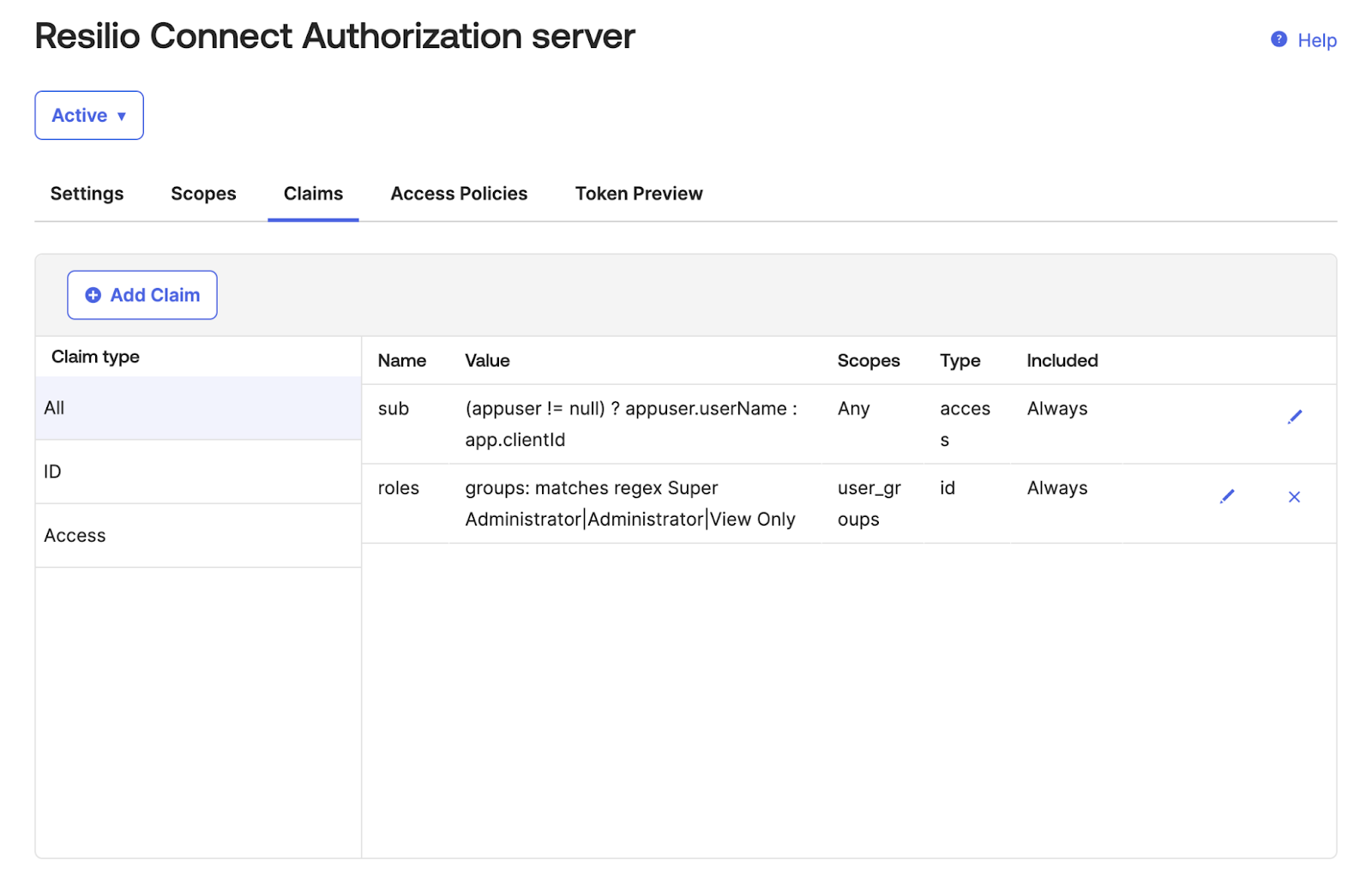Viewport: 1372px width, 878px height.
Task: Click the roles claim name cell
Action: 399,488
